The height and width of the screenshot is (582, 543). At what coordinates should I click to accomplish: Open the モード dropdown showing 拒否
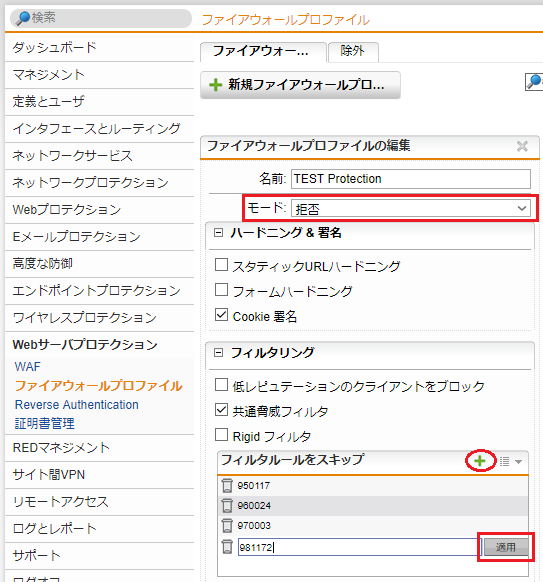[411, 209]
